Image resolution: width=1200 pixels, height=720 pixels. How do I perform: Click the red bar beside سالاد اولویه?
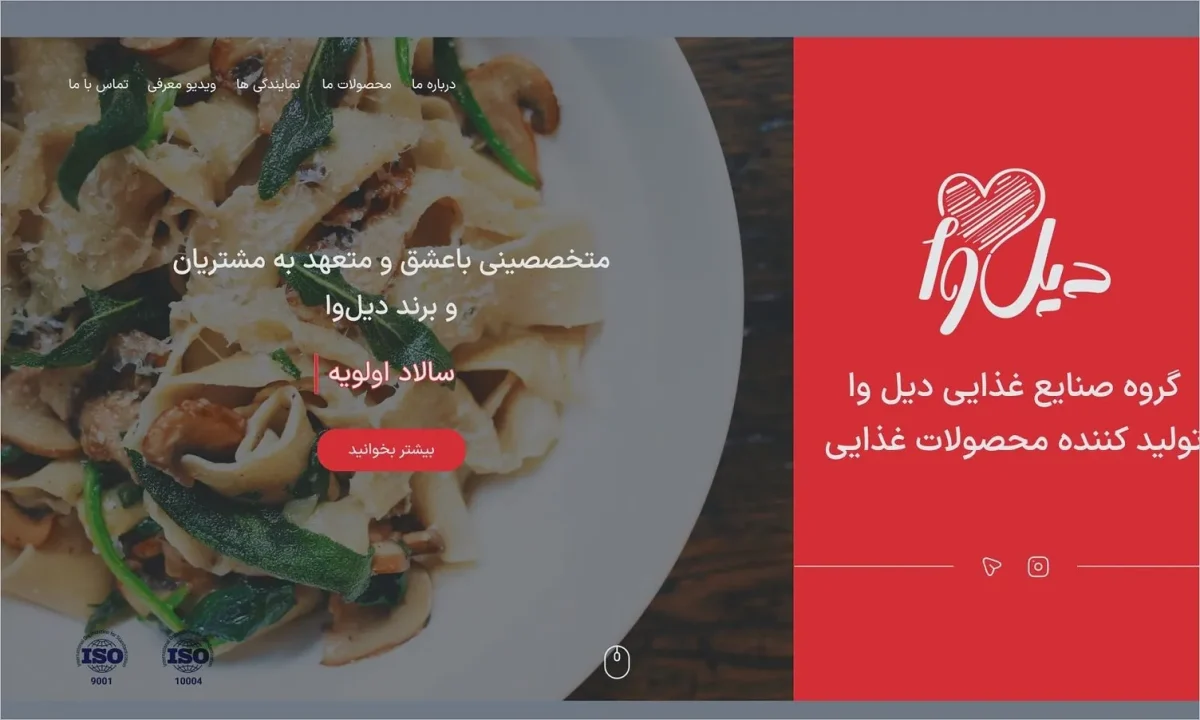tap(316, 374)
